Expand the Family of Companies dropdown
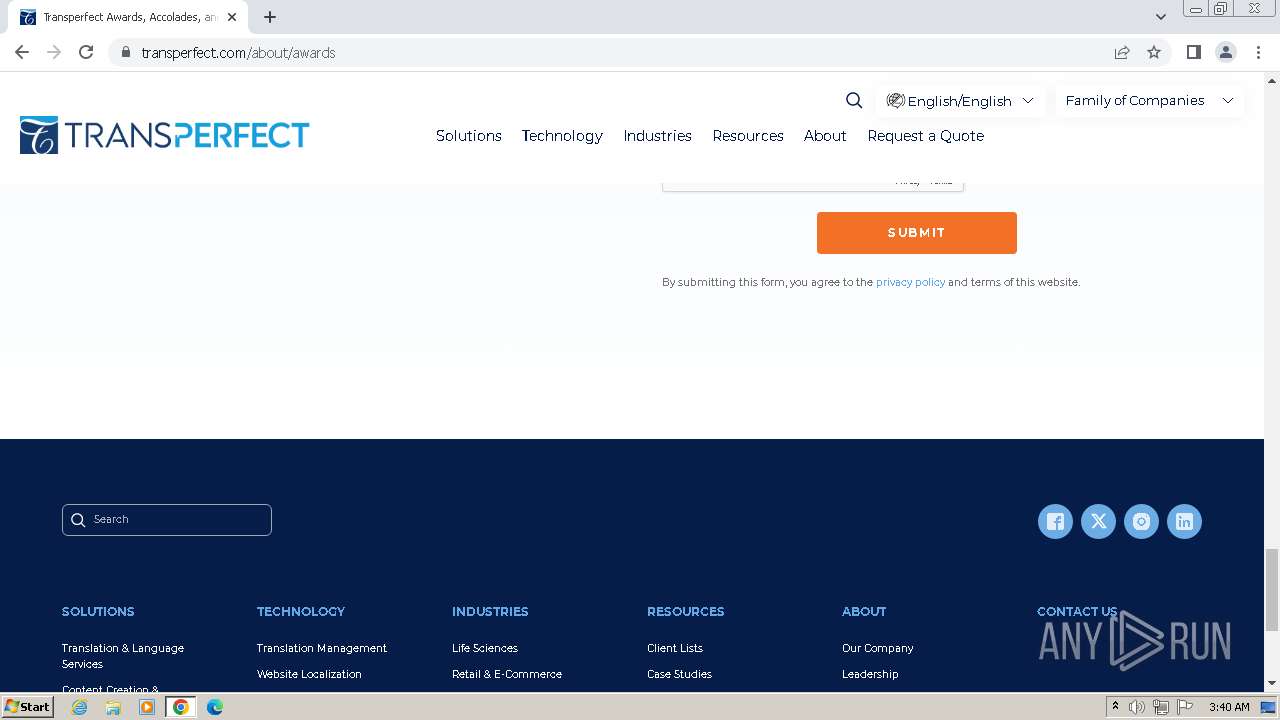The width and height of the screenshot is (1280, 720). [x=1150, y=100]
